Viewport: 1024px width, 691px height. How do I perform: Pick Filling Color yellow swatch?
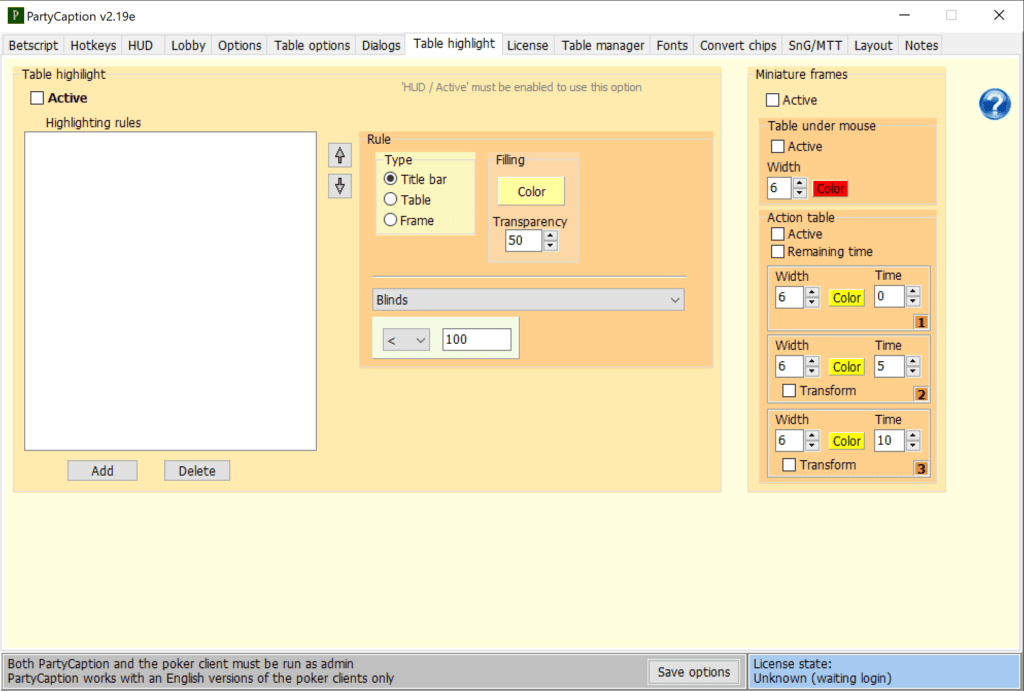tap(532, 191)
